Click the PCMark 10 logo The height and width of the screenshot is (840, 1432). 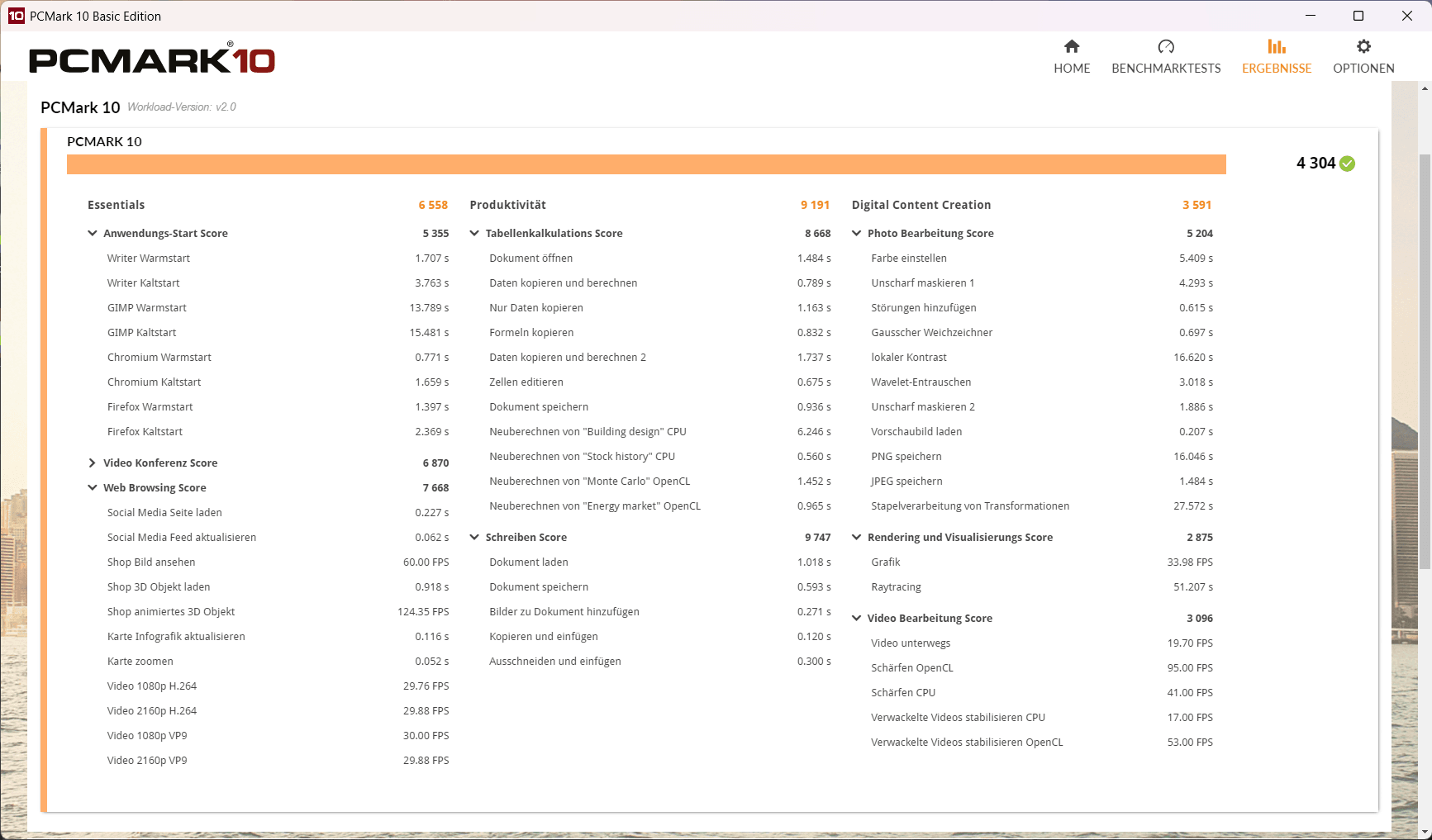(x=152, y=60)
